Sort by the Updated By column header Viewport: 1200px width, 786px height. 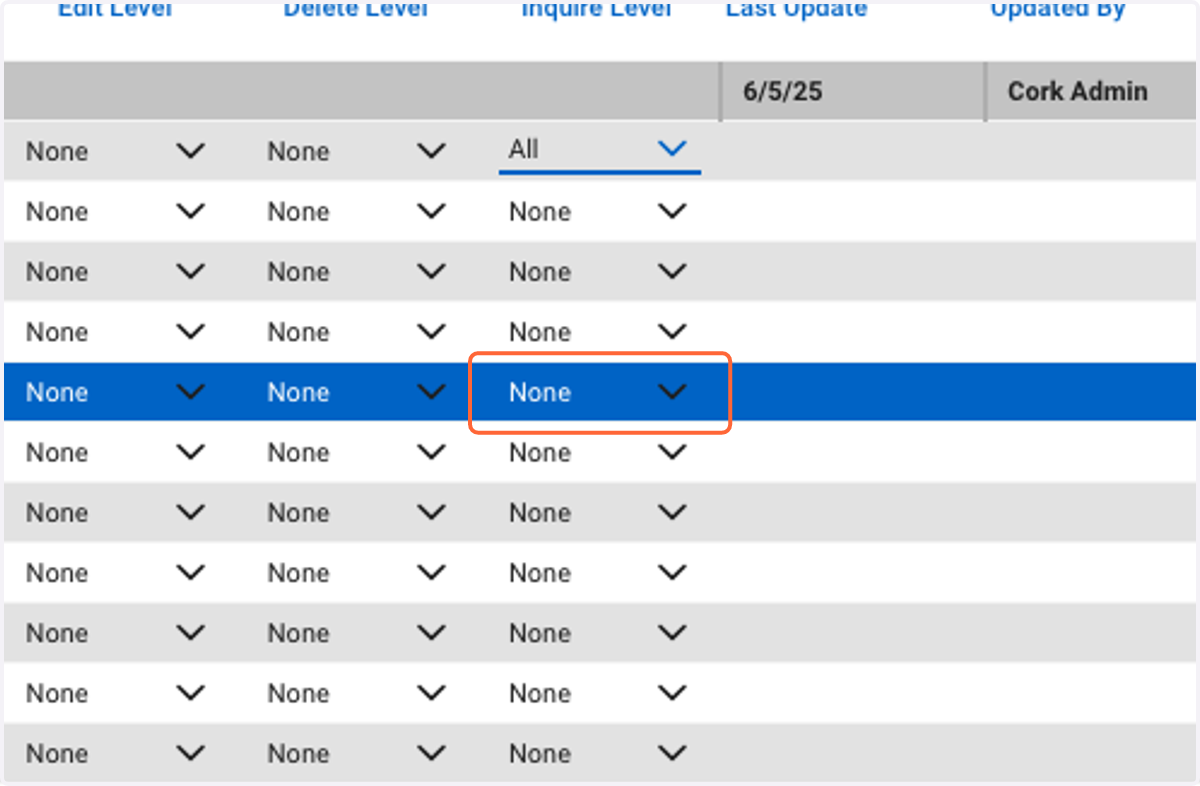pyautogui.click(x=1058, y=9)
